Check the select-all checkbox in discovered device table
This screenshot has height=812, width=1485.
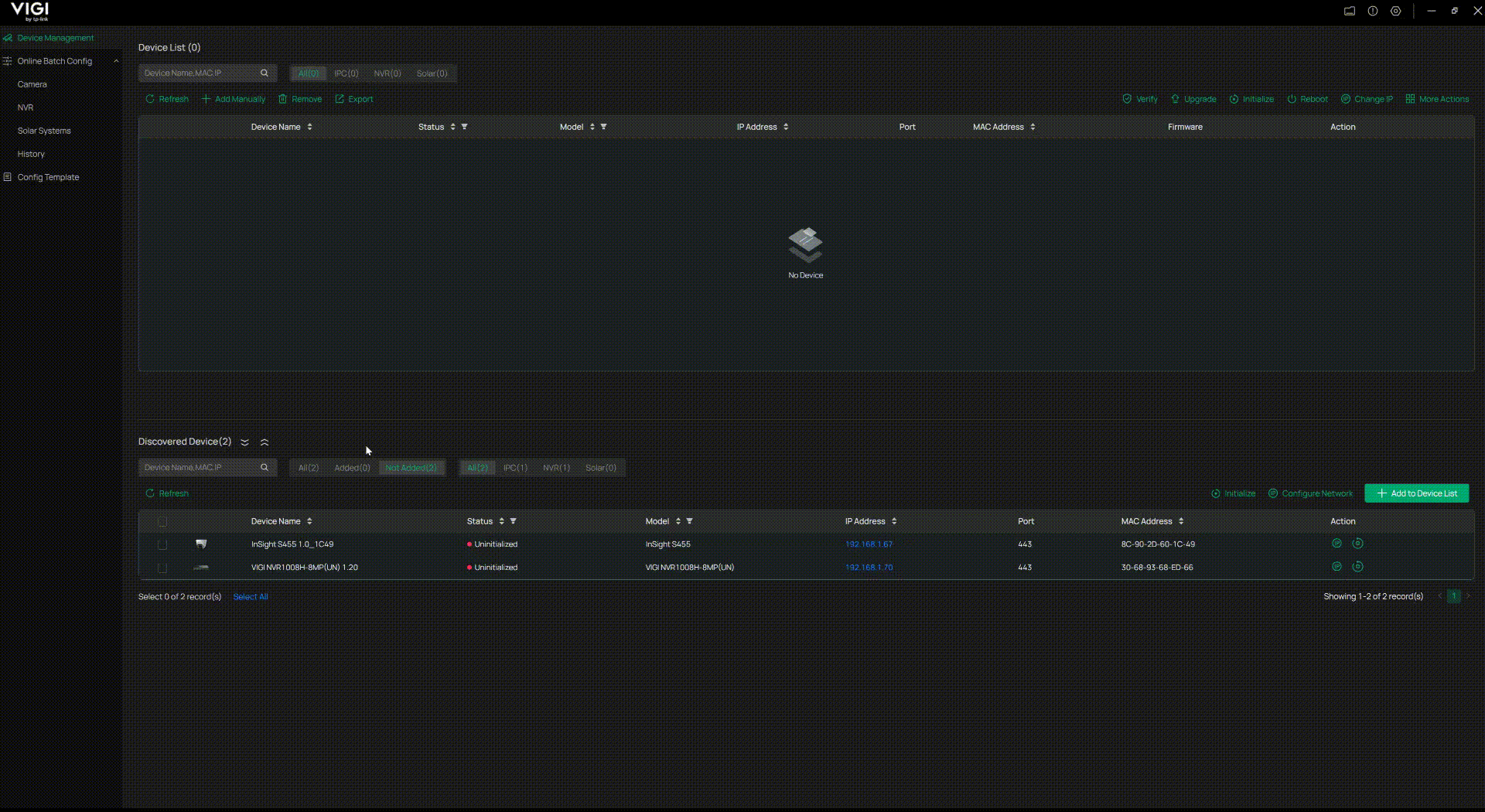pos(162,521)
